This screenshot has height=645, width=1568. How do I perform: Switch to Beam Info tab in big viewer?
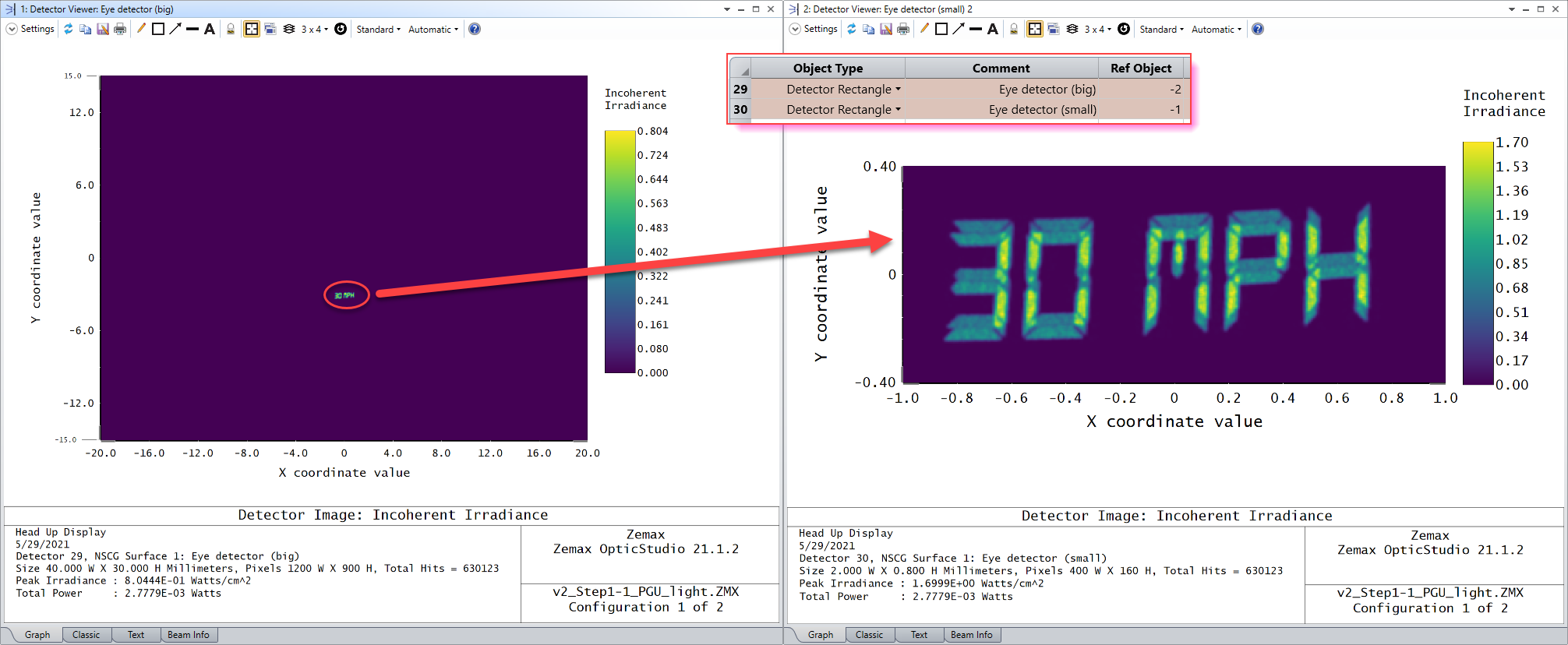pos(189,635)
